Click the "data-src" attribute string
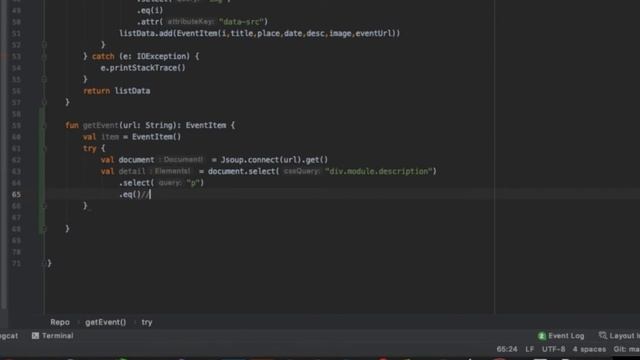This screenshot has height=360, width=640. point(241,22)
